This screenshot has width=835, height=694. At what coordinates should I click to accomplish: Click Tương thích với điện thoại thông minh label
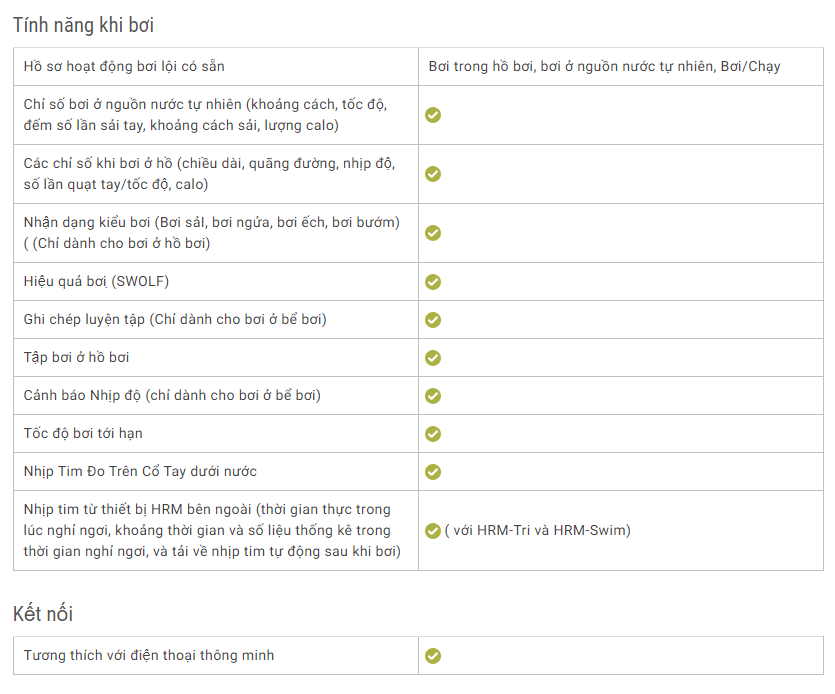click(149, 655)
